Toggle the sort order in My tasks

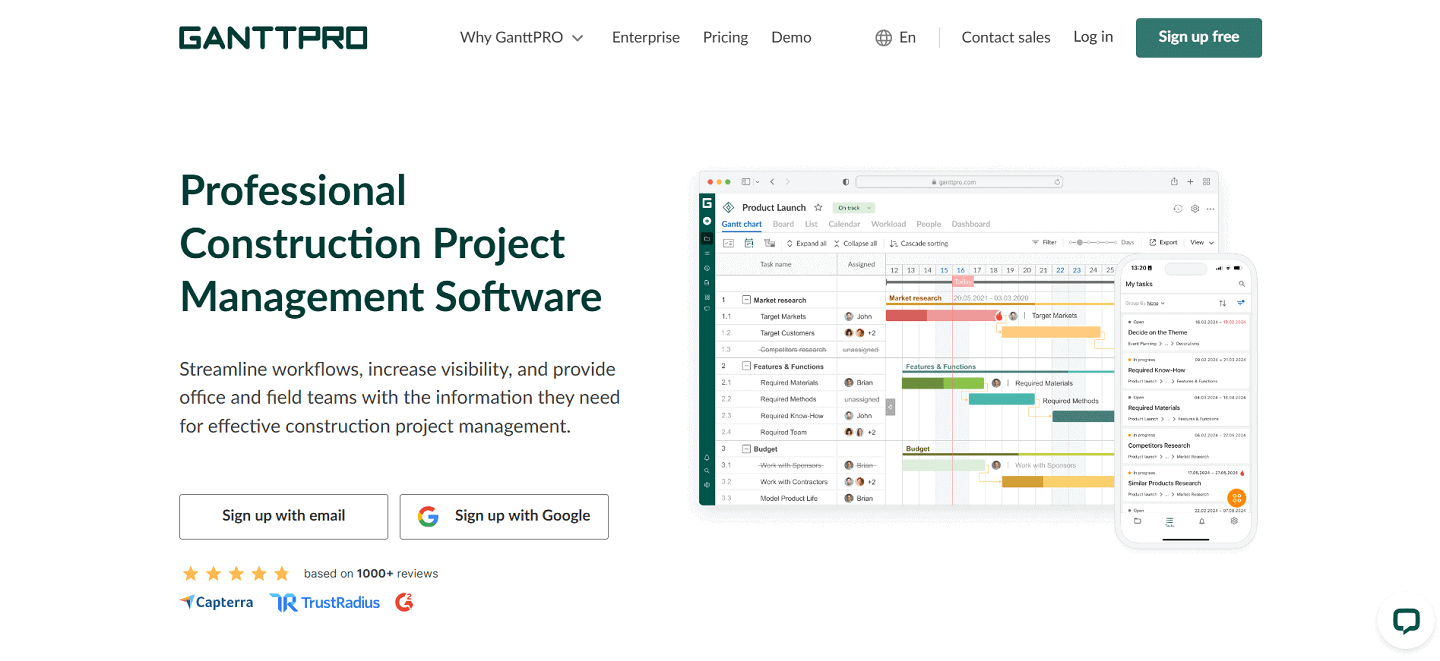click(x=1223, y=303)
